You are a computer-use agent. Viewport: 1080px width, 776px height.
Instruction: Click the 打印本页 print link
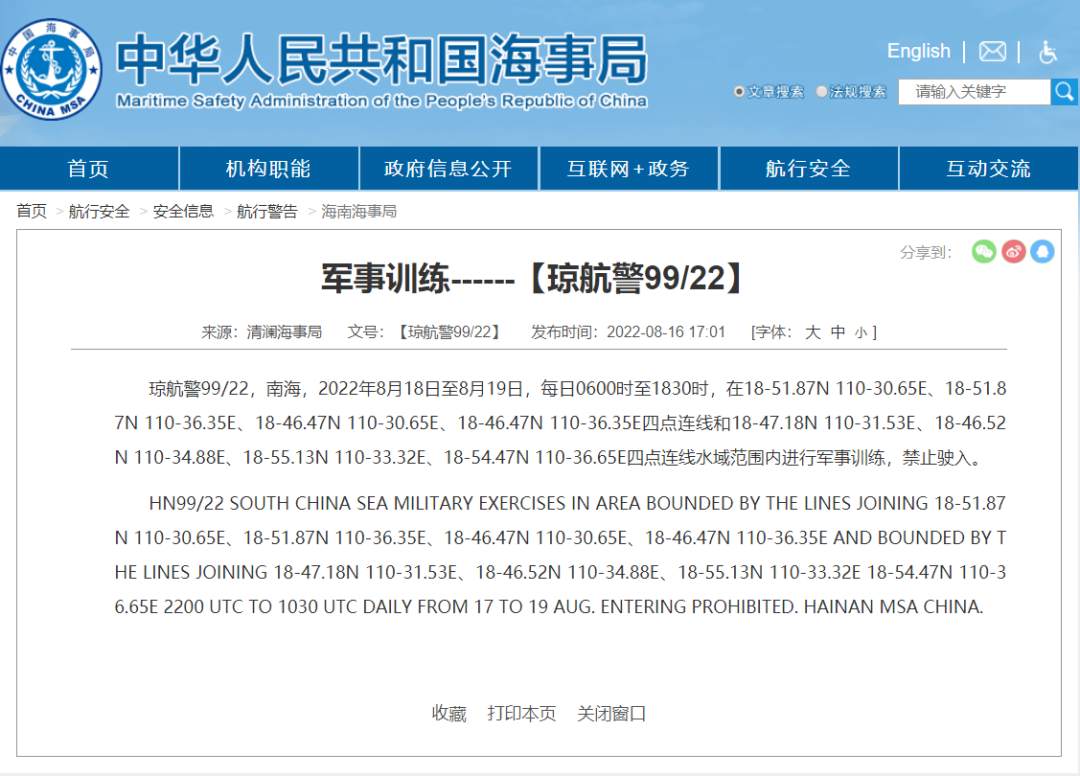coord(521,713)
